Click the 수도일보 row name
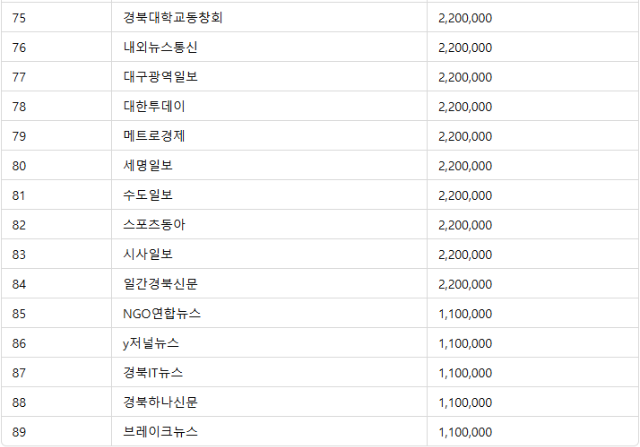 [148, 195]
